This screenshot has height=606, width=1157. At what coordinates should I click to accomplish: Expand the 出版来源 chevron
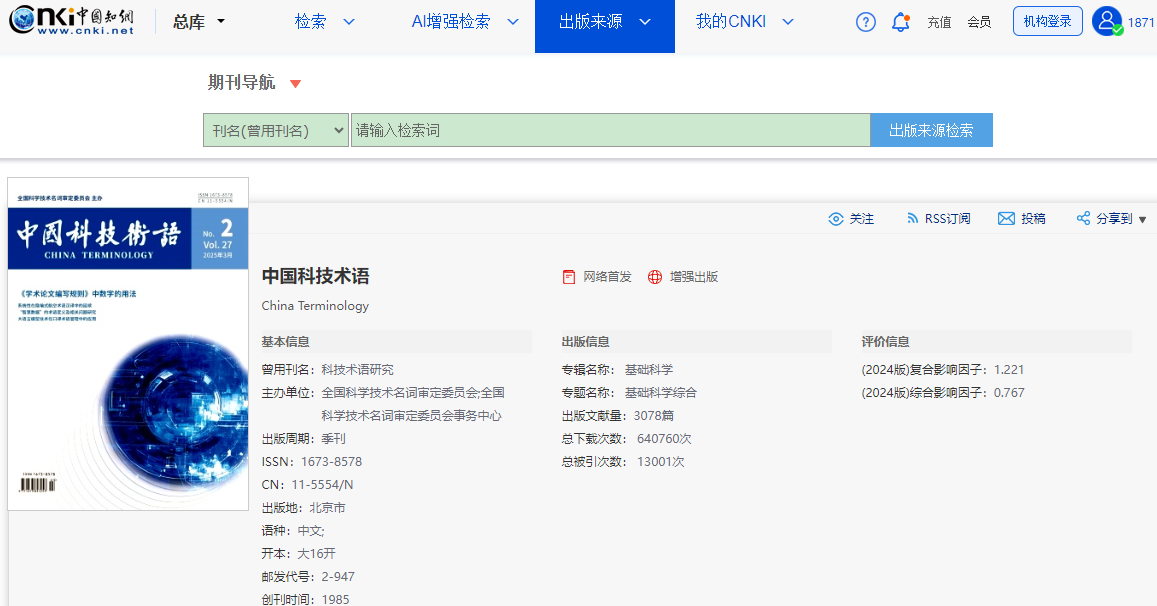pos(645,22)
